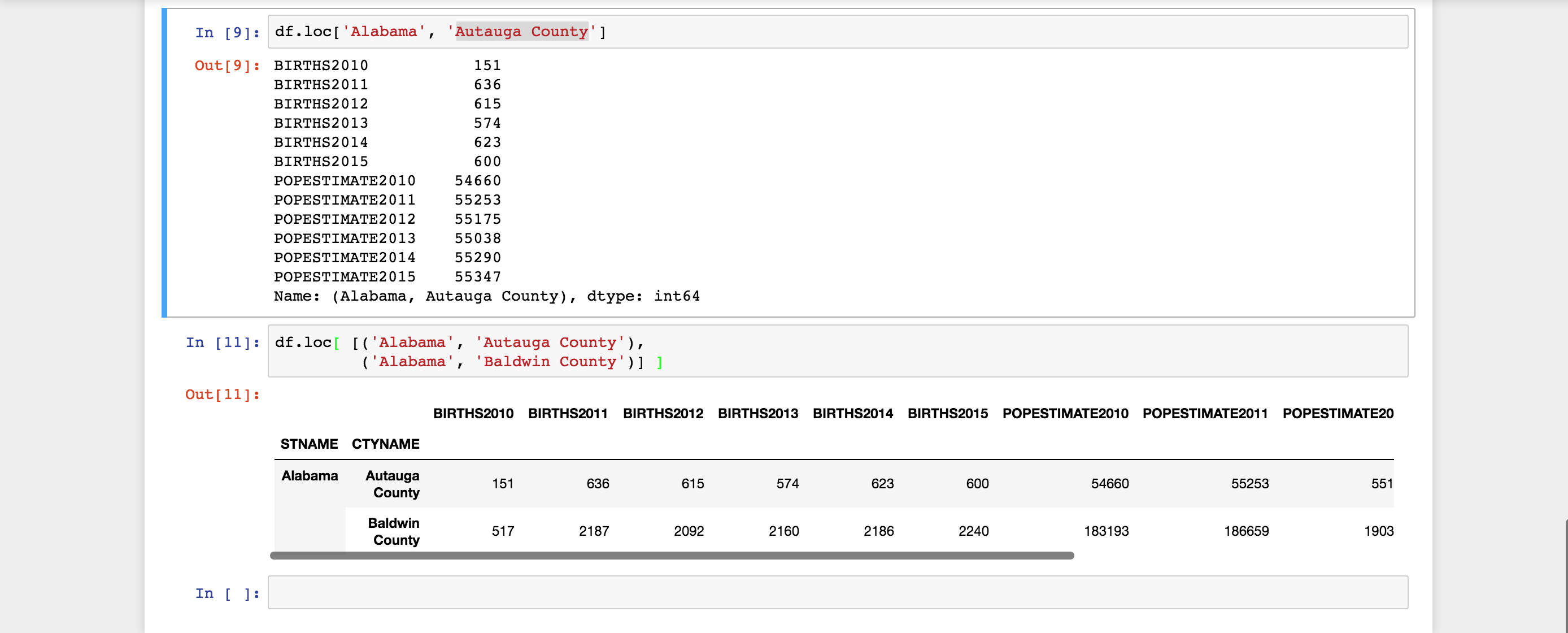This screenshot has height=633, width=1568.
Task: Click the value 183193 in the table
Action: click(x=1108, y=531)
